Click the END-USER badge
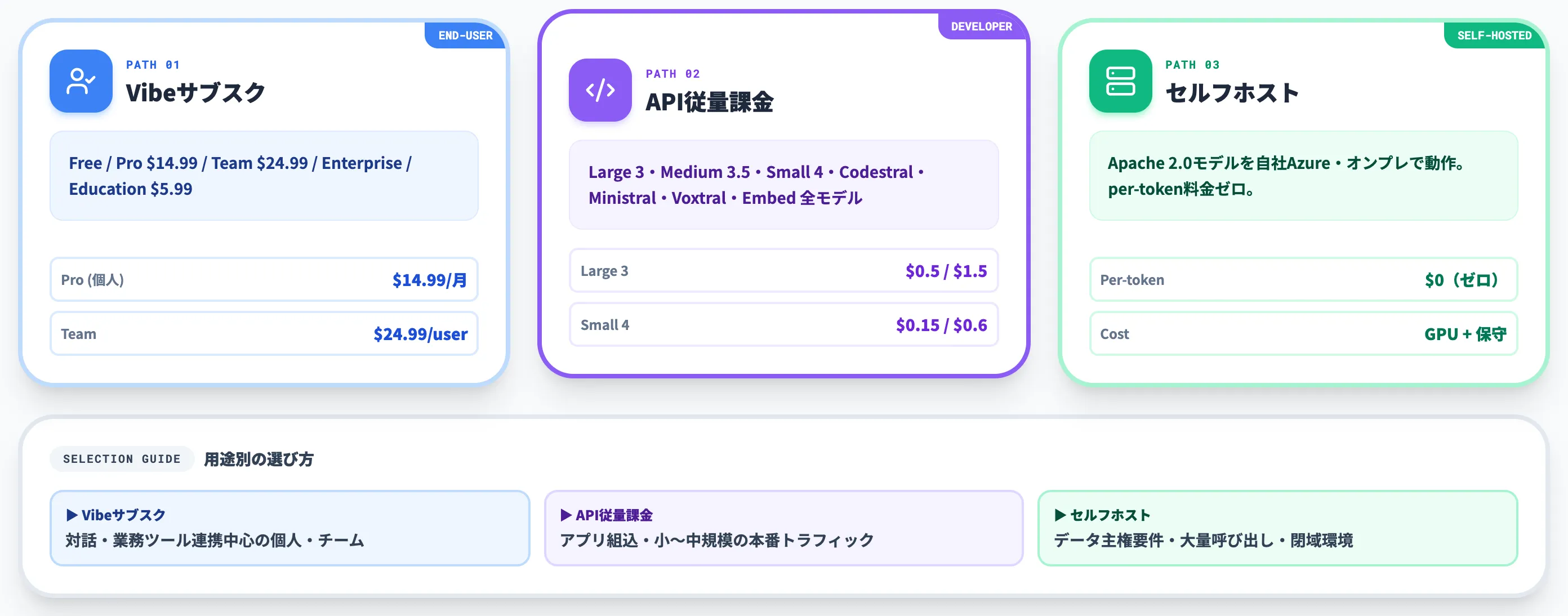The image size is (1568, 616). point(466,35)
